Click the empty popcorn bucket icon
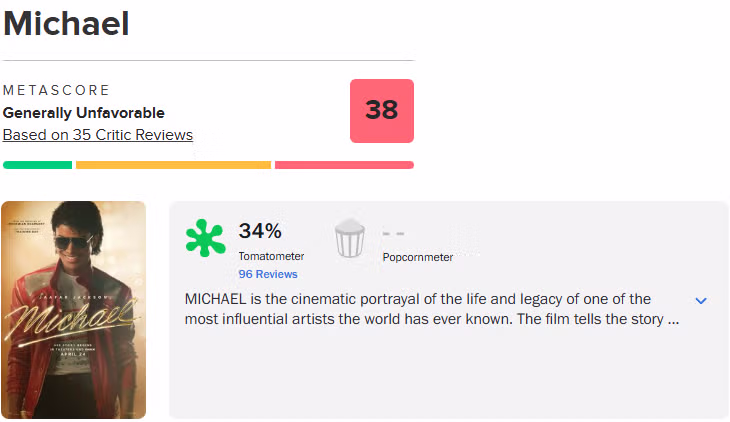 click(349, 240)
